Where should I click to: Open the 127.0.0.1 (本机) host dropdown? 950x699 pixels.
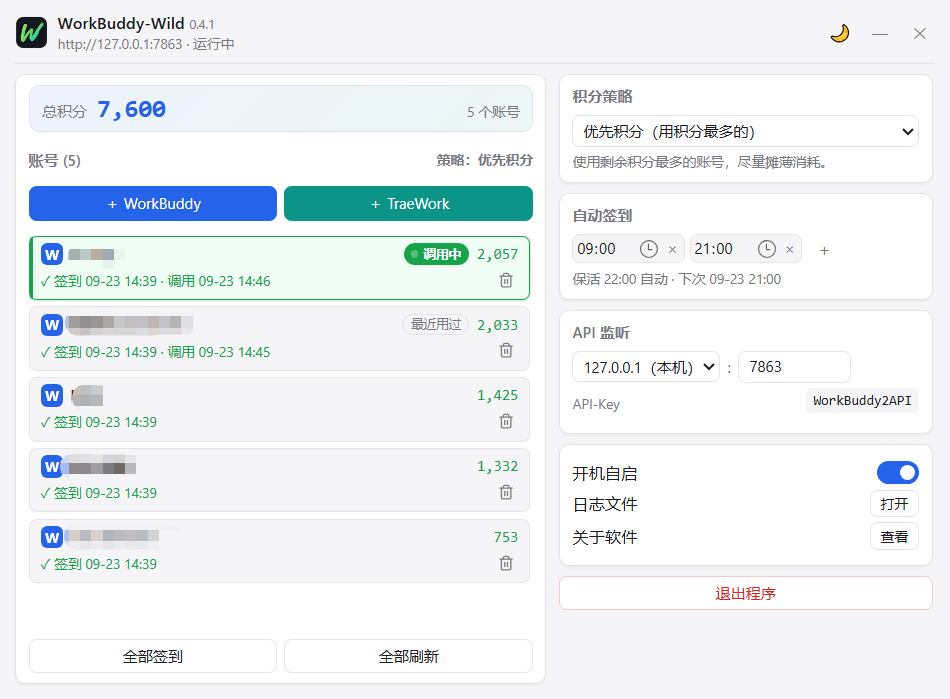[646, 367]
